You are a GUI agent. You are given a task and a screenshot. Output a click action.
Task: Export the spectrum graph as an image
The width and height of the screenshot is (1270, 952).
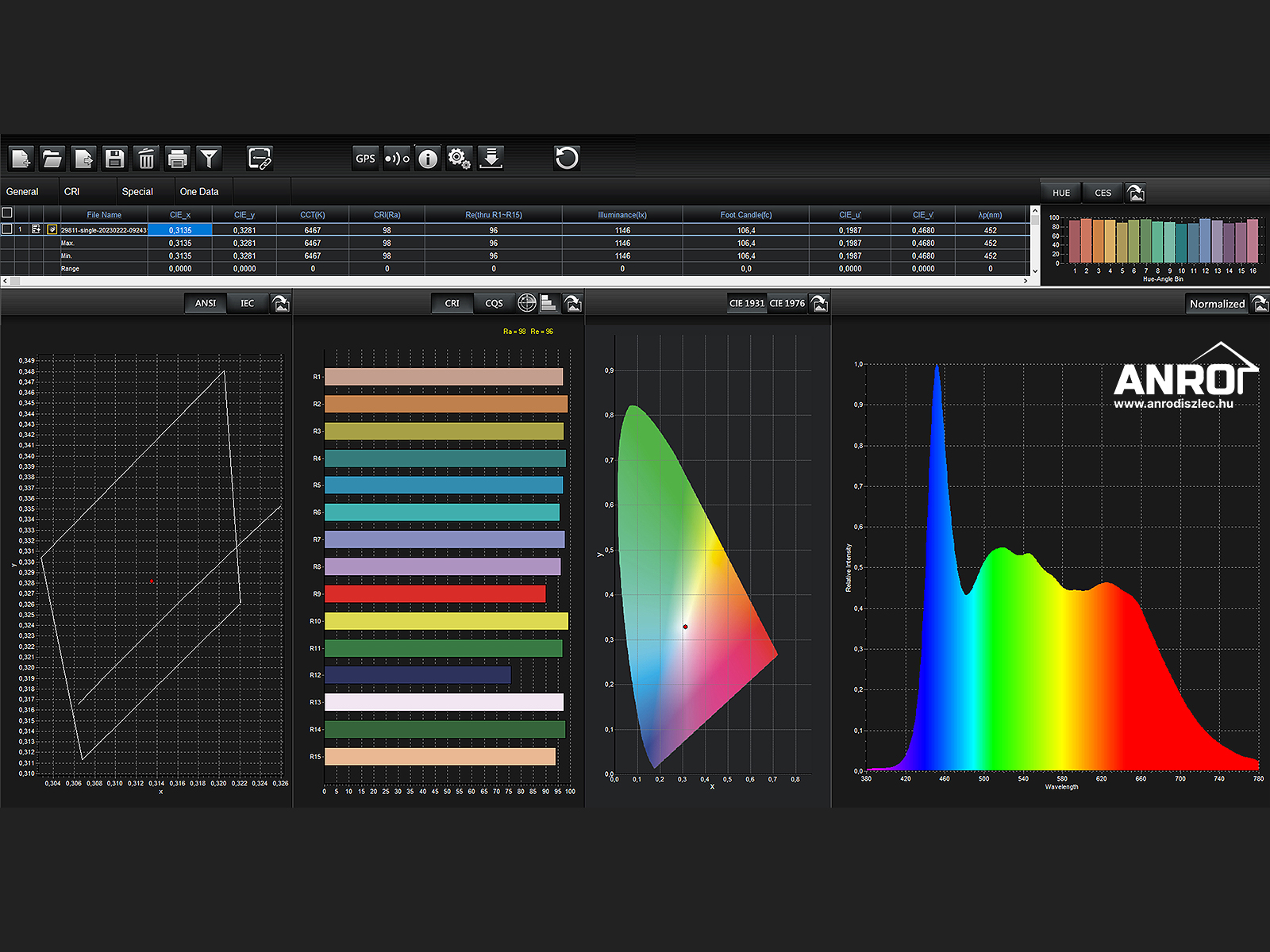1260,304
